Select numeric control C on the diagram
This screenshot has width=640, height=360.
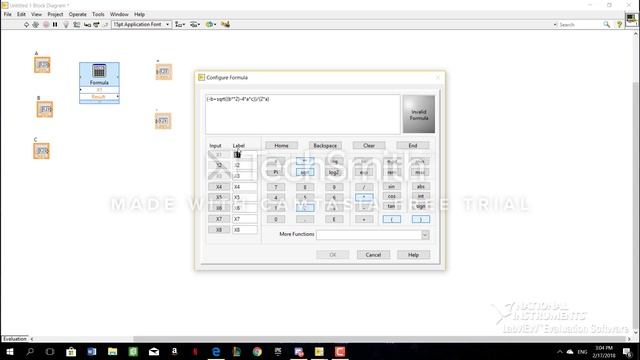pyautogui.click(x=42, y=151)
